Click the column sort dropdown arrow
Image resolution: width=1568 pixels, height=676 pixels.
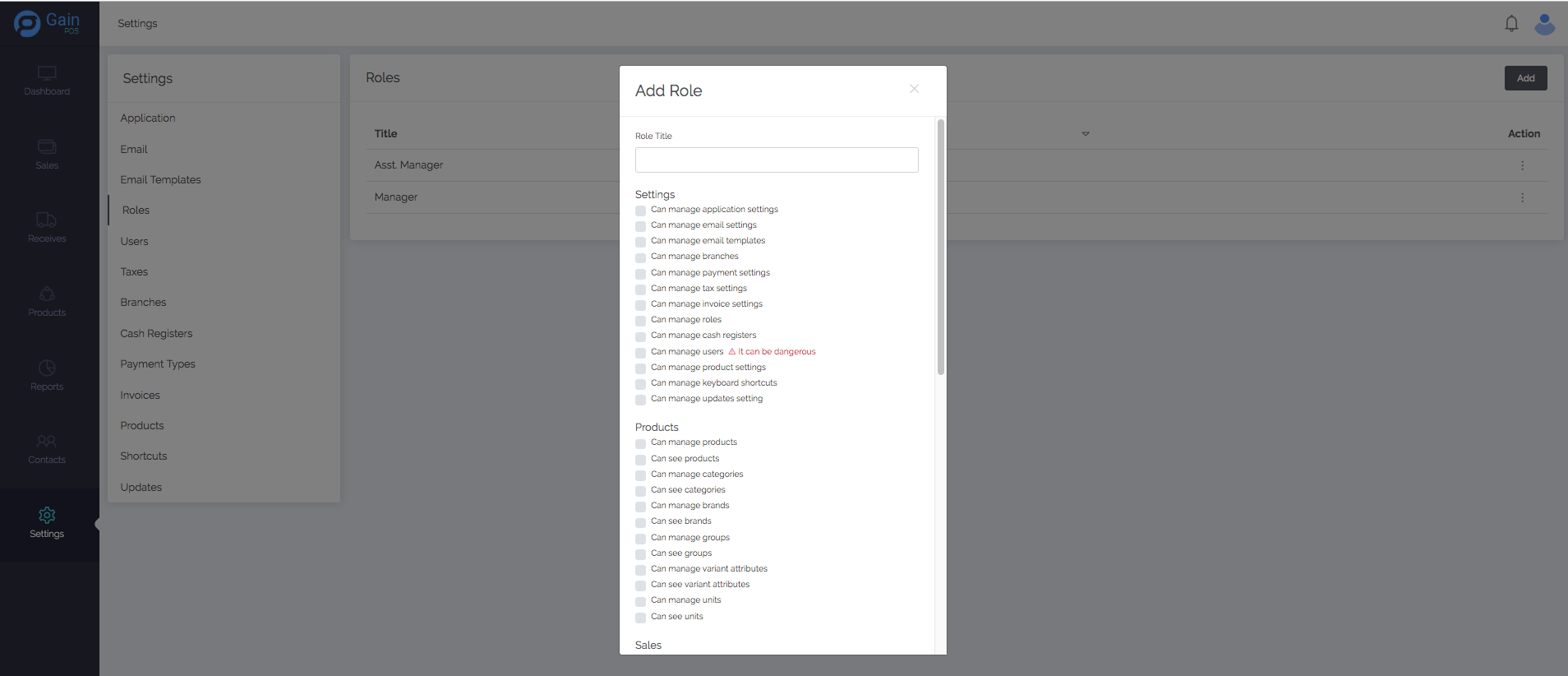1085,134
